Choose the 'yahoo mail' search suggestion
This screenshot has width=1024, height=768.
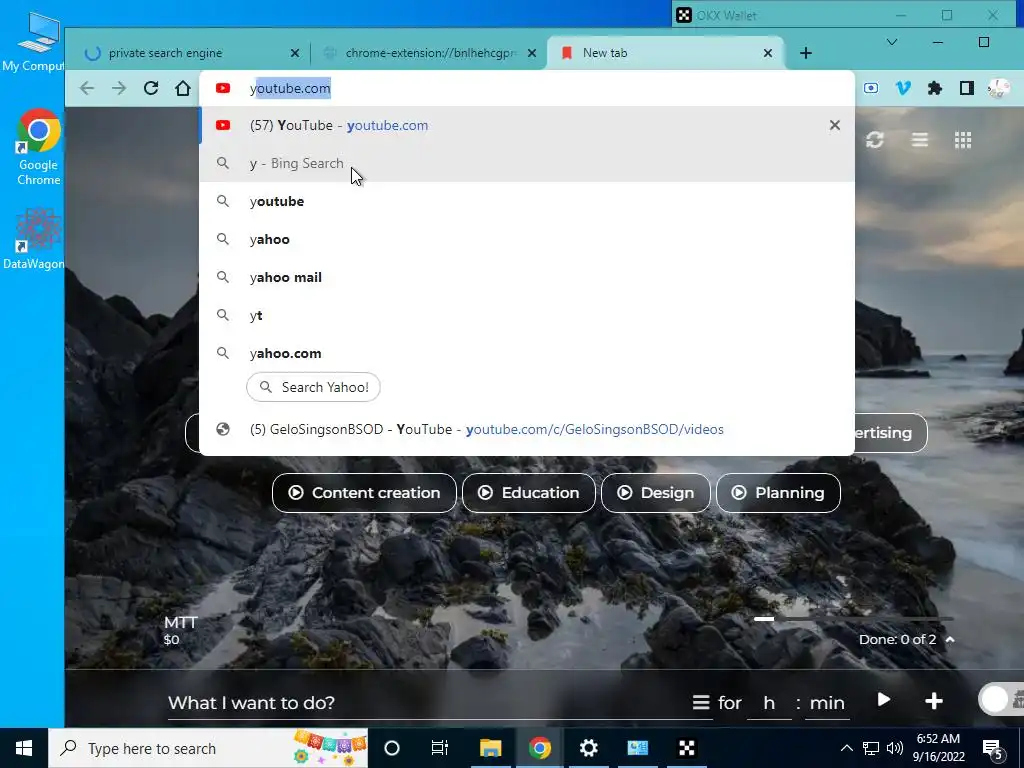[x=527, y=277]
